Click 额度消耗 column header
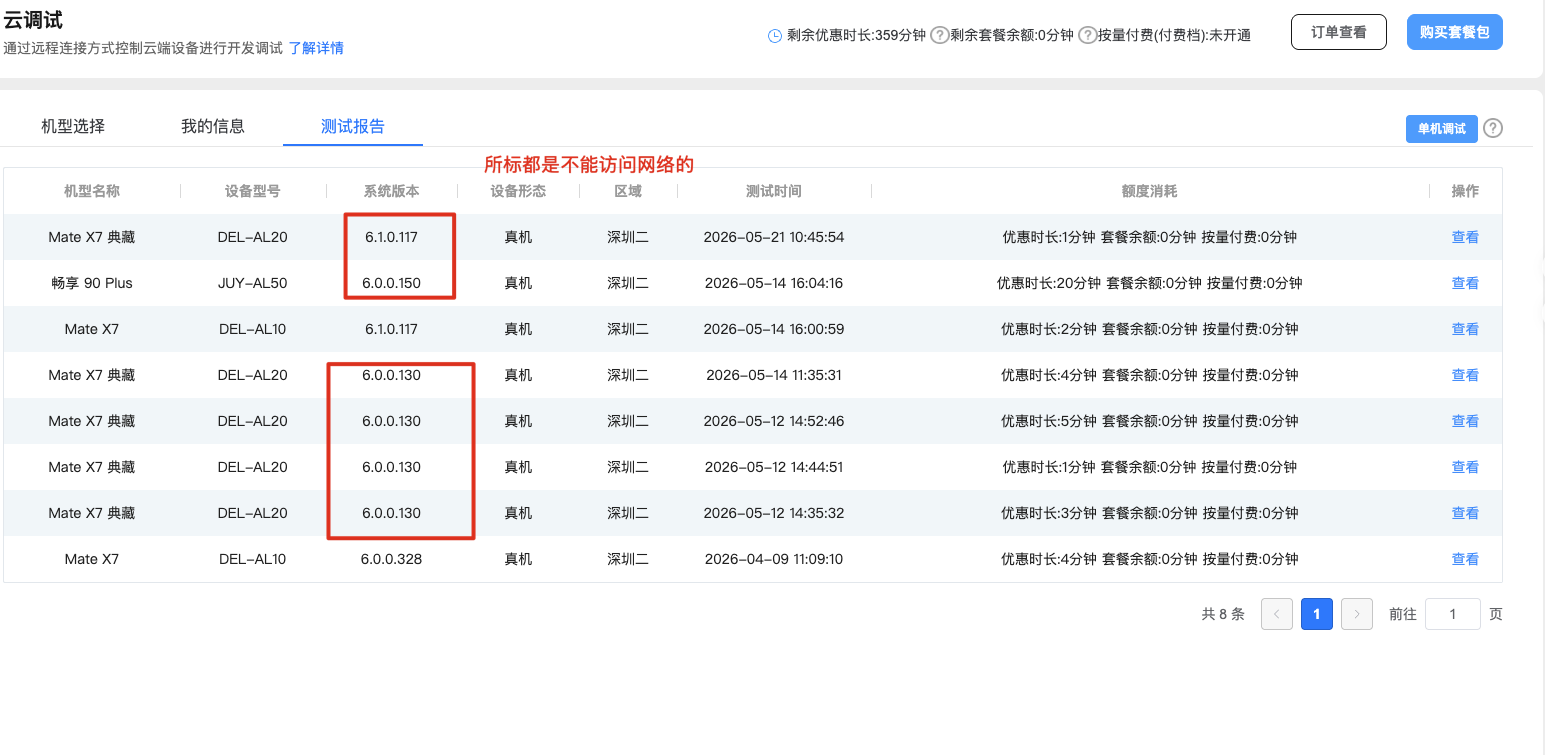The image size is (1545, 755). pos(1150,191)
